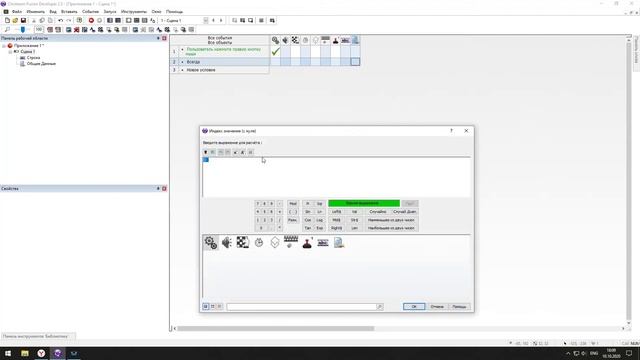Switch dialog object list to first view mode
This screenshot has height=360, width=640.
pyautogui.click(x=206, y=307)
